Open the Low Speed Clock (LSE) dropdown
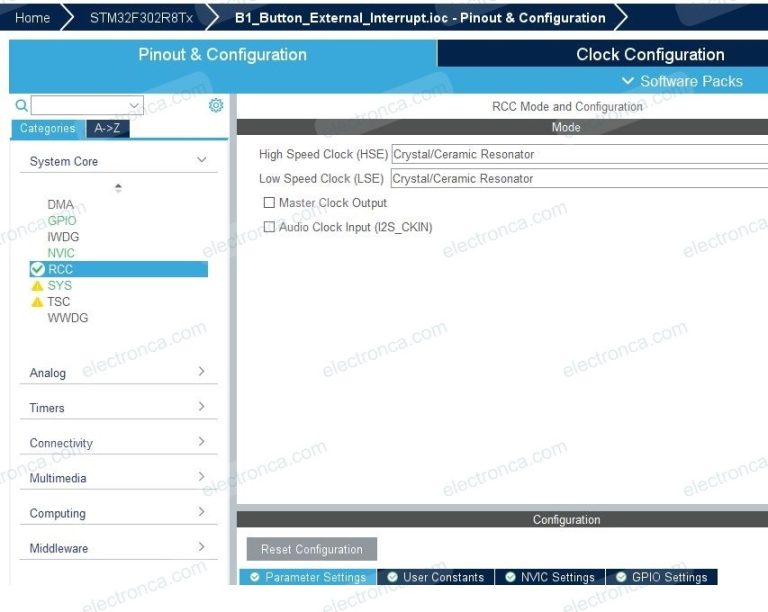Image resolution: width=768 pixels, height=612 pixels. 579,178
